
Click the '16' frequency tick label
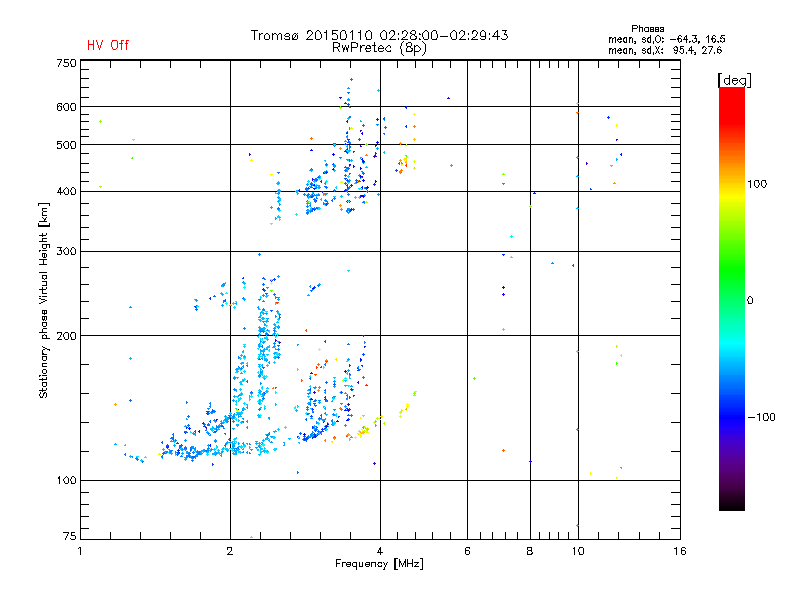[680, 551]
